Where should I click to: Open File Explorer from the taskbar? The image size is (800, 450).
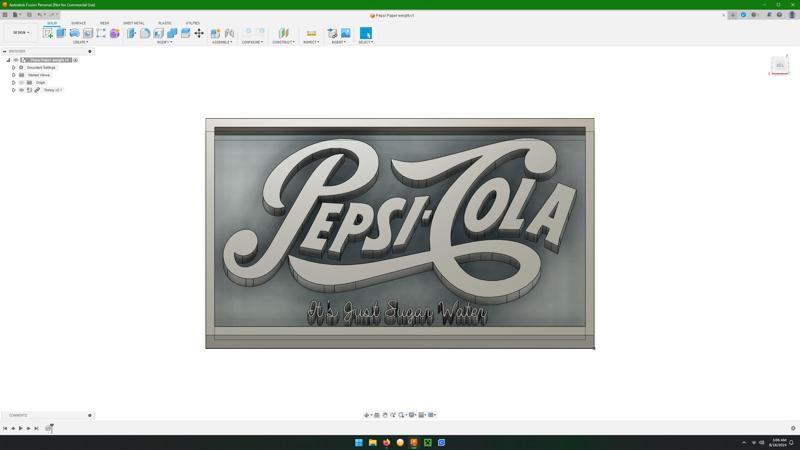[372, 442]
